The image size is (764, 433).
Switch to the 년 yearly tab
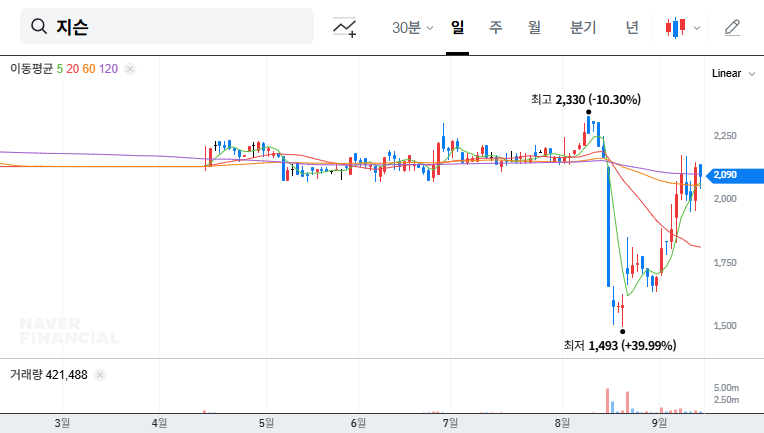632,28
